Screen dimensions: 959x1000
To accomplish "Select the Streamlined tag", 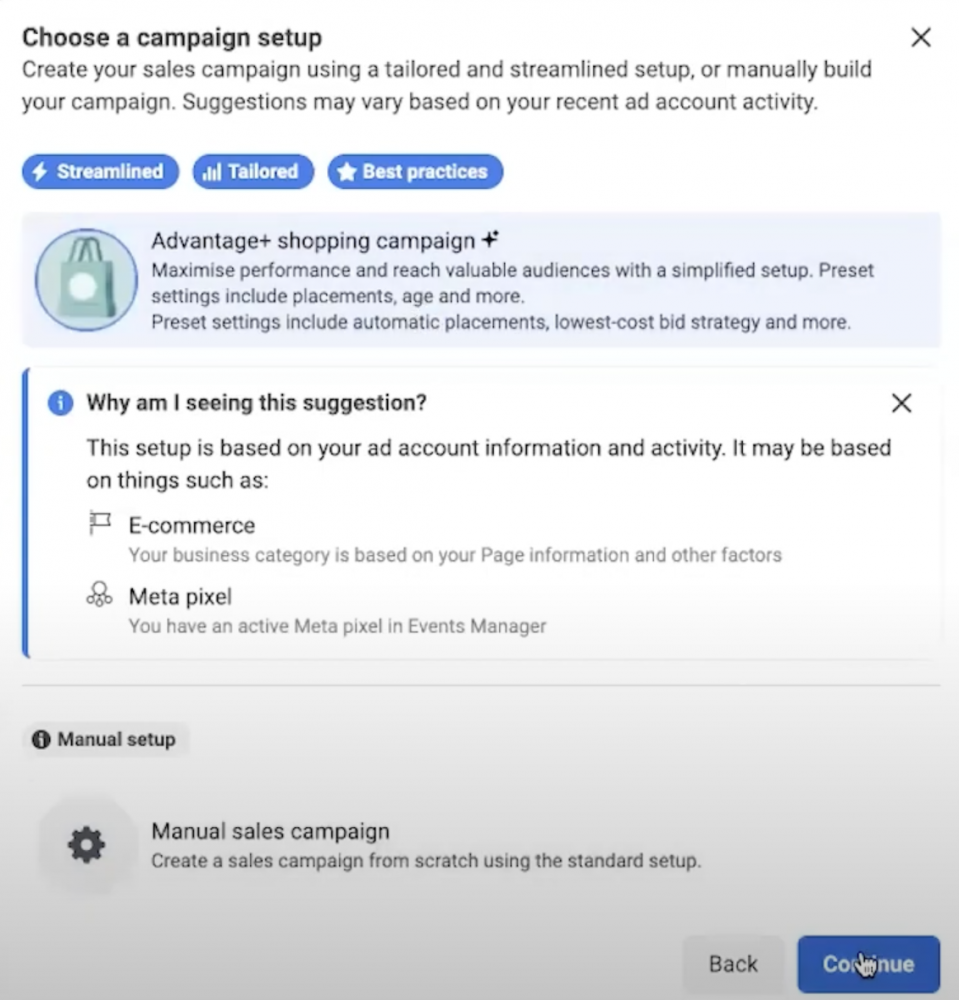I will point(100,172).
